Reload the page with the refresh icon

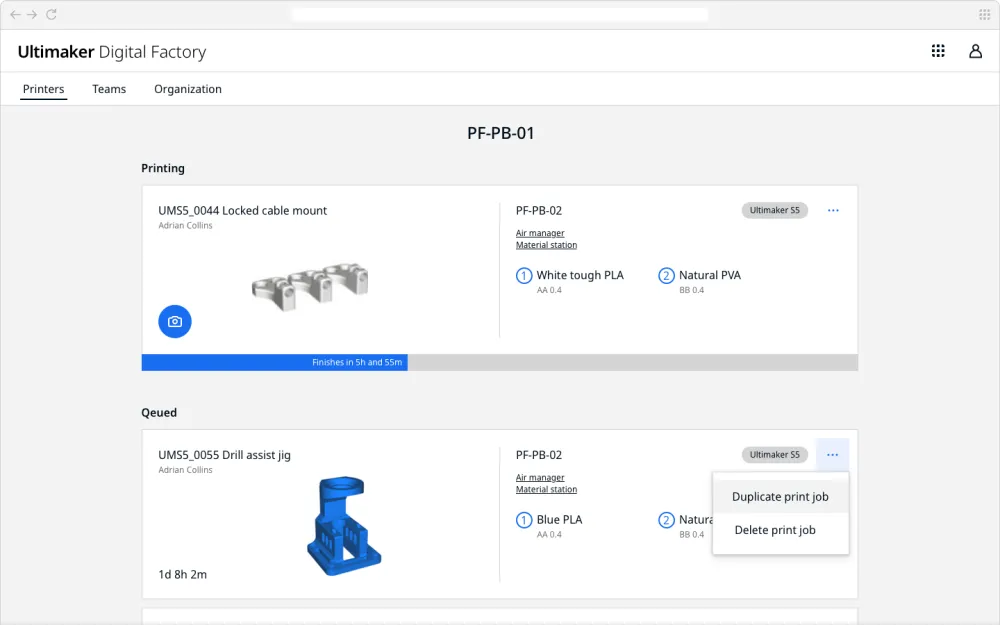[x=51, y=14]
